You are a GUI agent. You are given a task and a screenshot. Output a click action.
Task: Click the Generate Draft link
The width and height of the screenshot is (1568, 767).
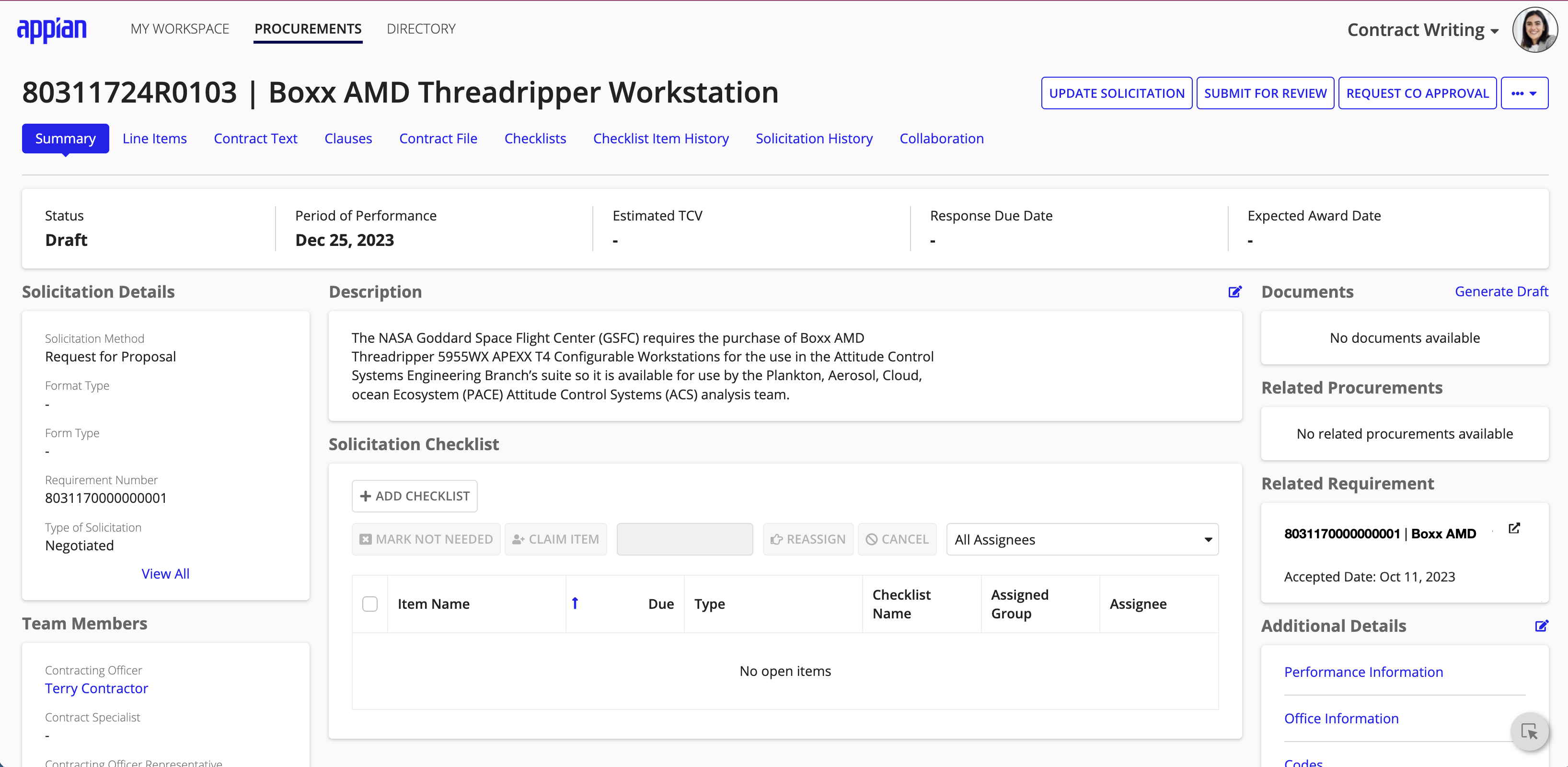[x=1501, y=291]
